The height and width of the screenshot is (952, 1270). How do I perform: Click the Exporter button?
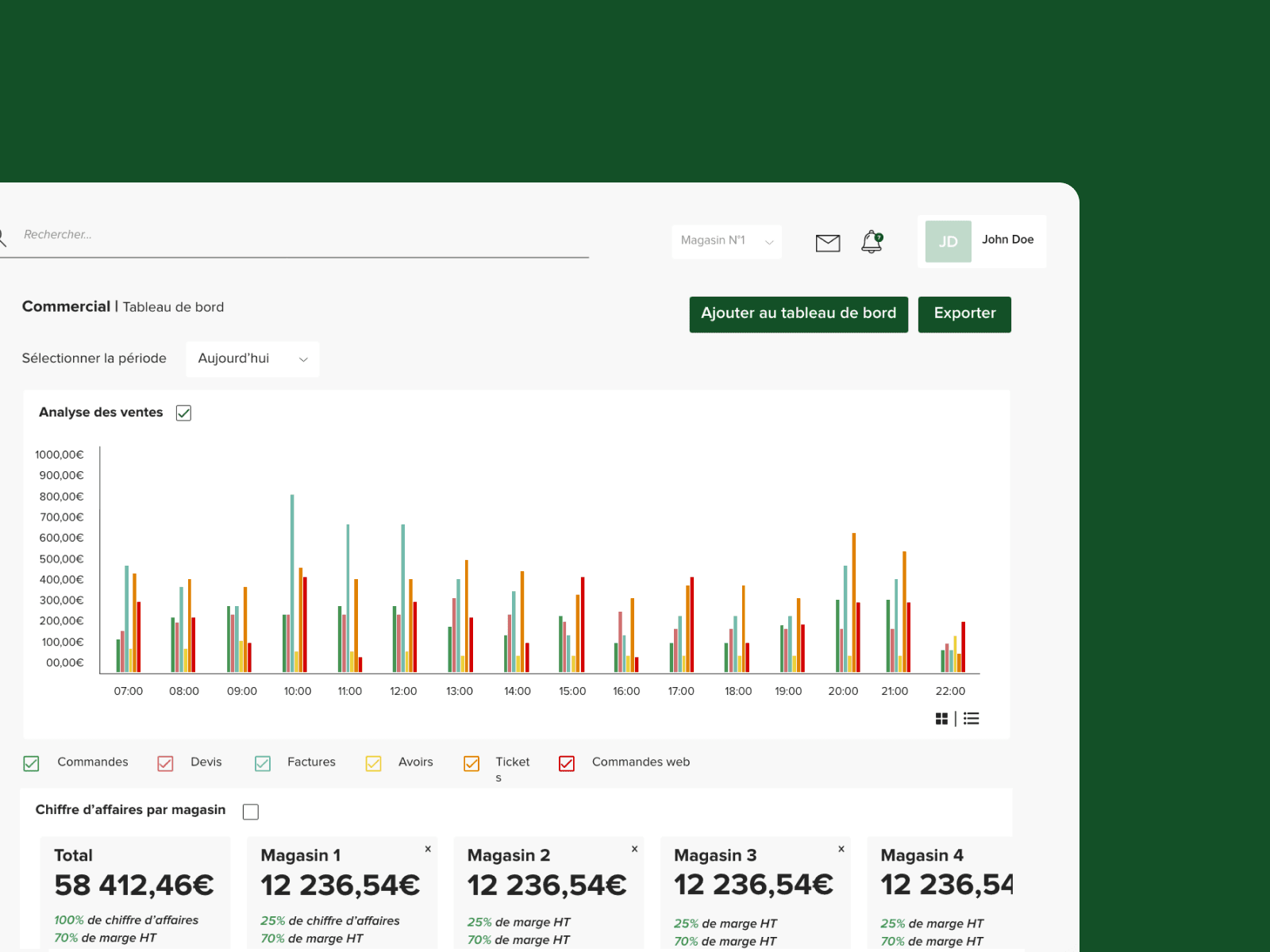[964, 314]
